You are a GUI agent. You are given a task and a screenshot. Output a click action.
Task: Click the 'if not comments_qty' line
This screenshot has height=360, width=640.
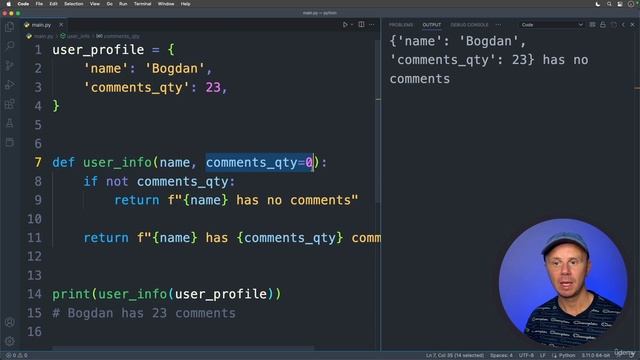click(x=159, y=181)
